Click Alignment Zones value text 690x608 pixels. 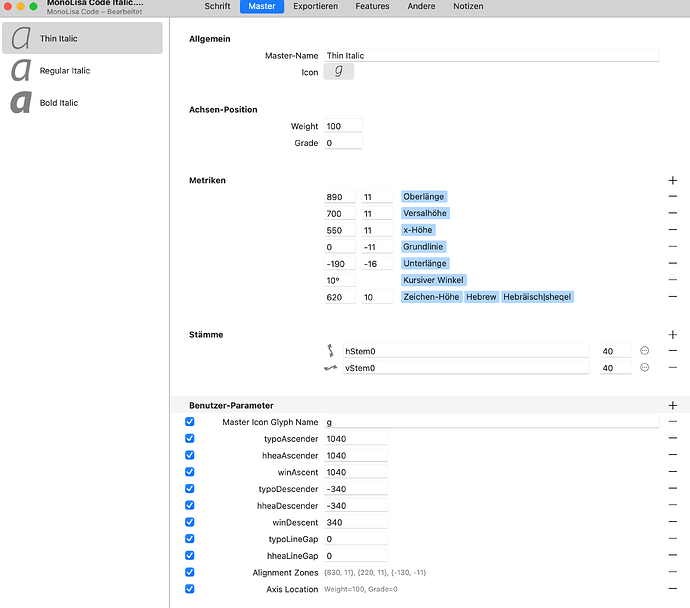[375, 572]
